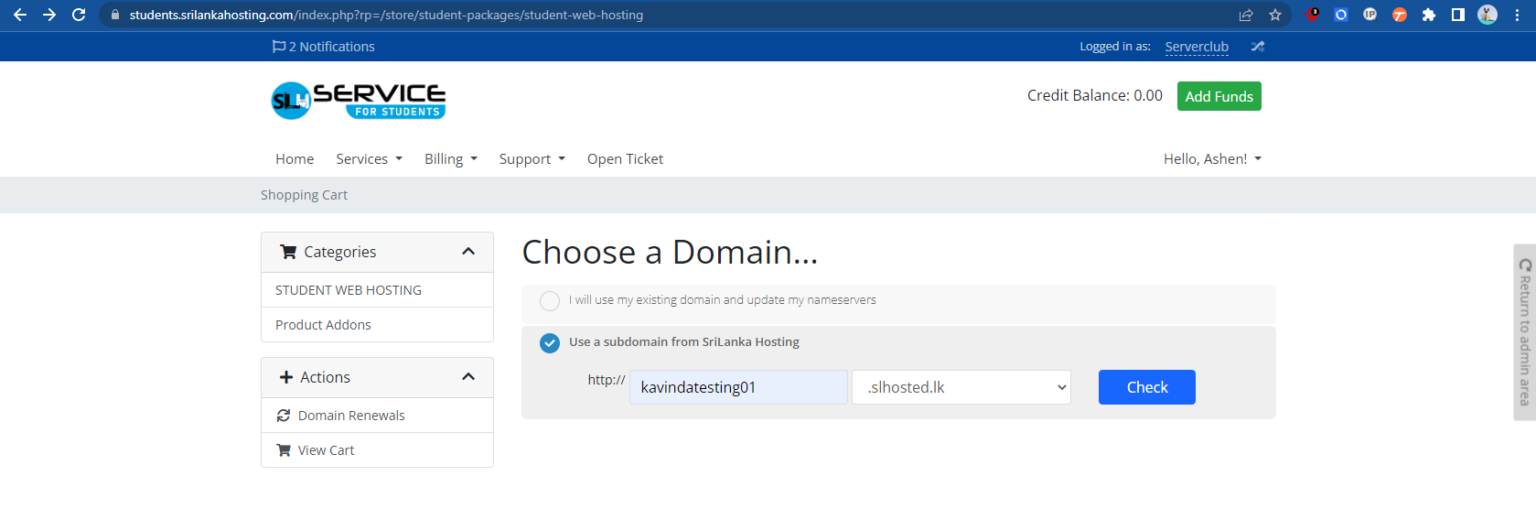Expand the Billing menu

(x=450, y=159)
